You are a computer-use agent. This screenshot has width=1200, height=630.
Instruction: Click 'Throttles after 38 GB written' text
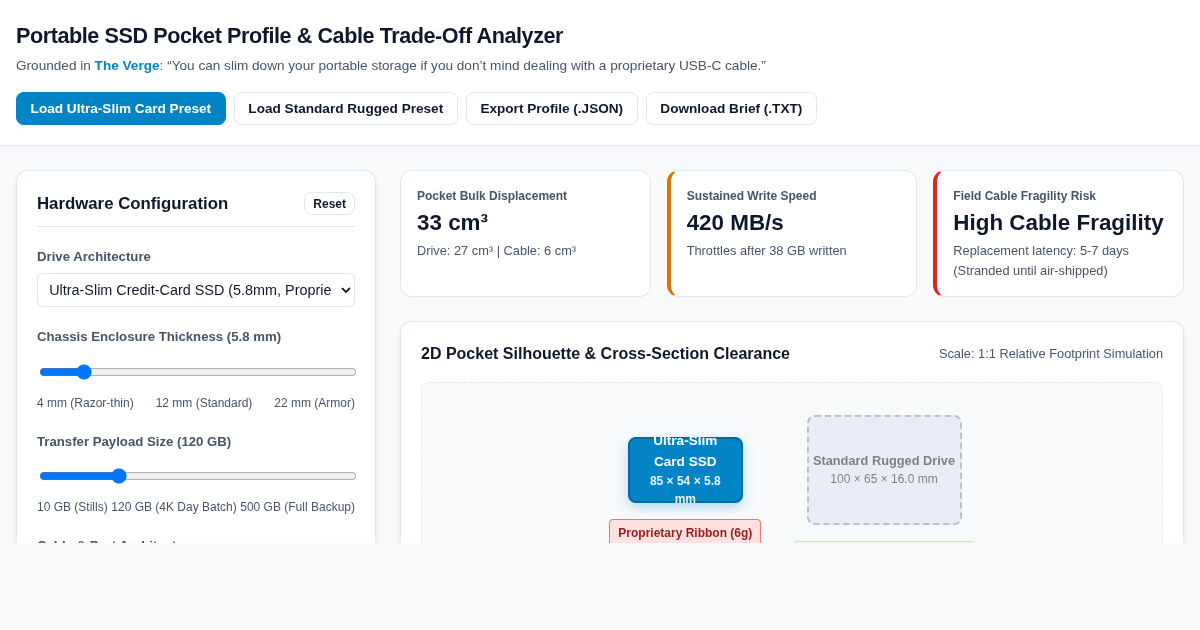pos(767,251)
